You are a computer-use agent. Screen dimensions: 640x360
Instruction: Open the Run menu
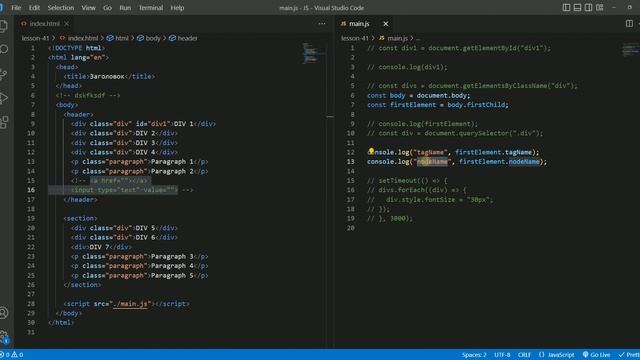coord(125,8)
